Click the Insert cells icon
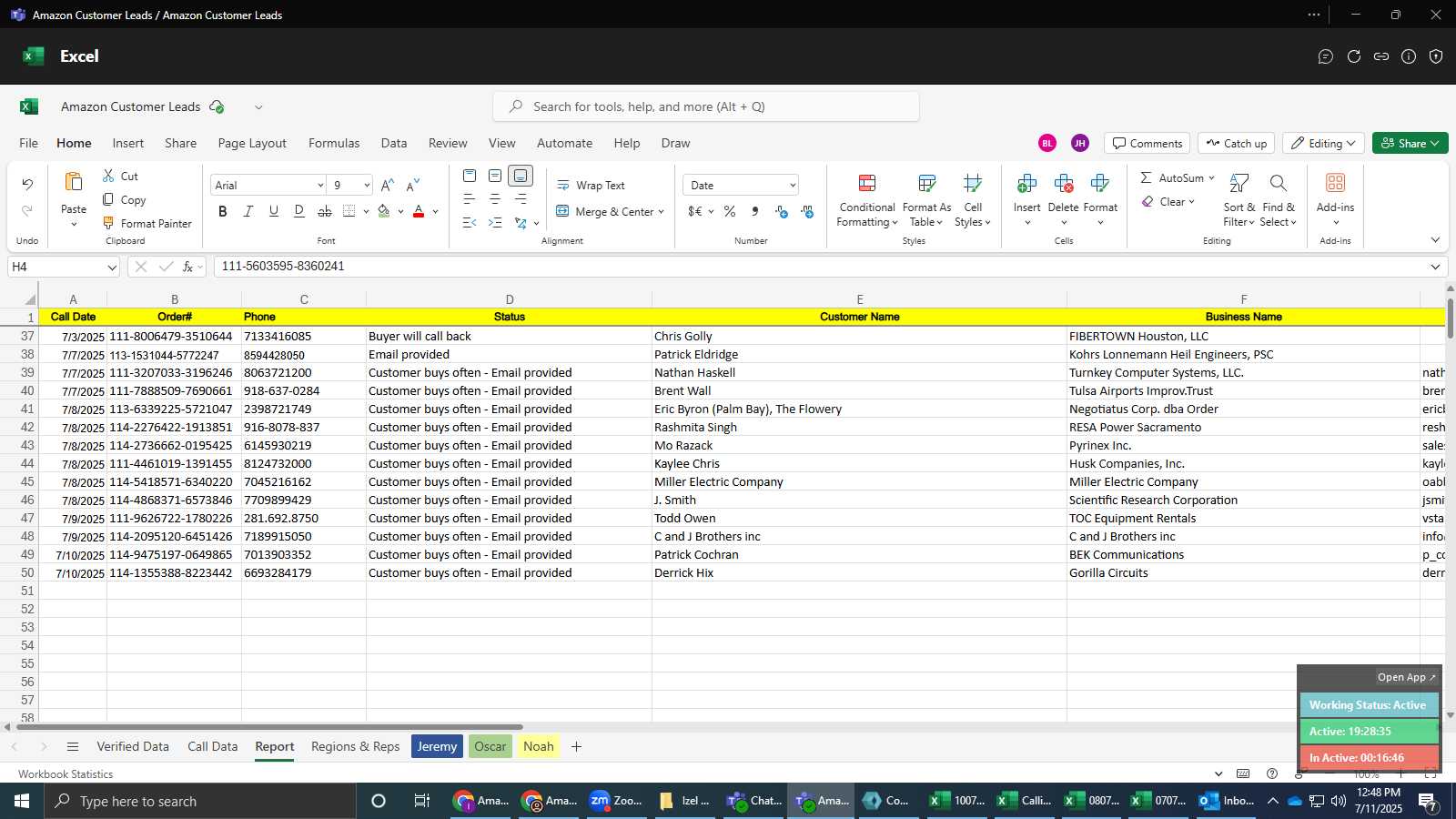The height and width of the screenshot is (819, 1456). pos(1027,184)
